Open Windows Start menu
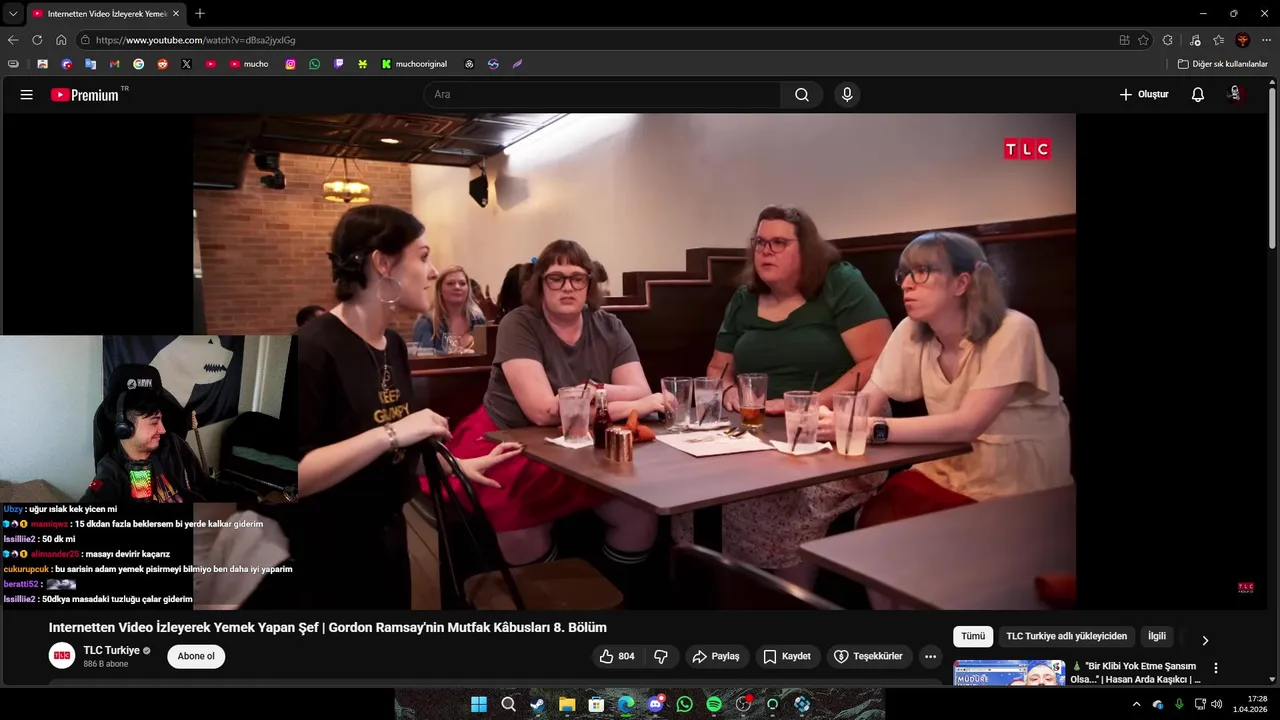 point(479,704)
